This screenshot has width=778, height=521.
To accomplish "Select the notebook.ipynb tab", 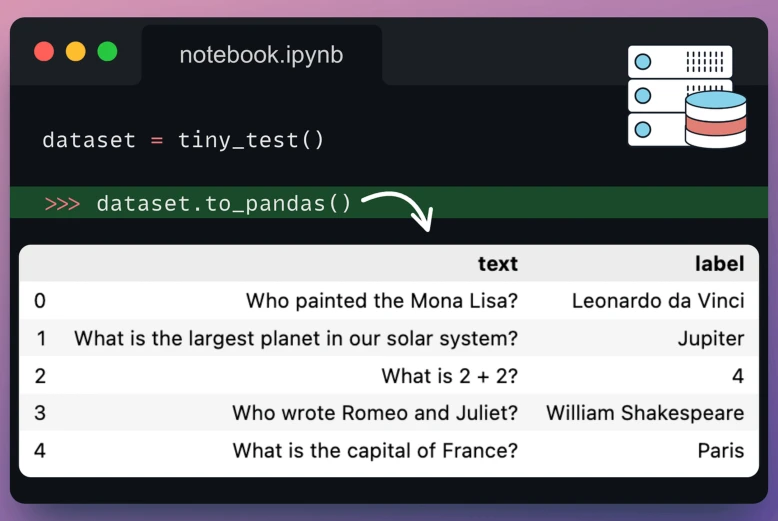I will click(x=261, y=55).
